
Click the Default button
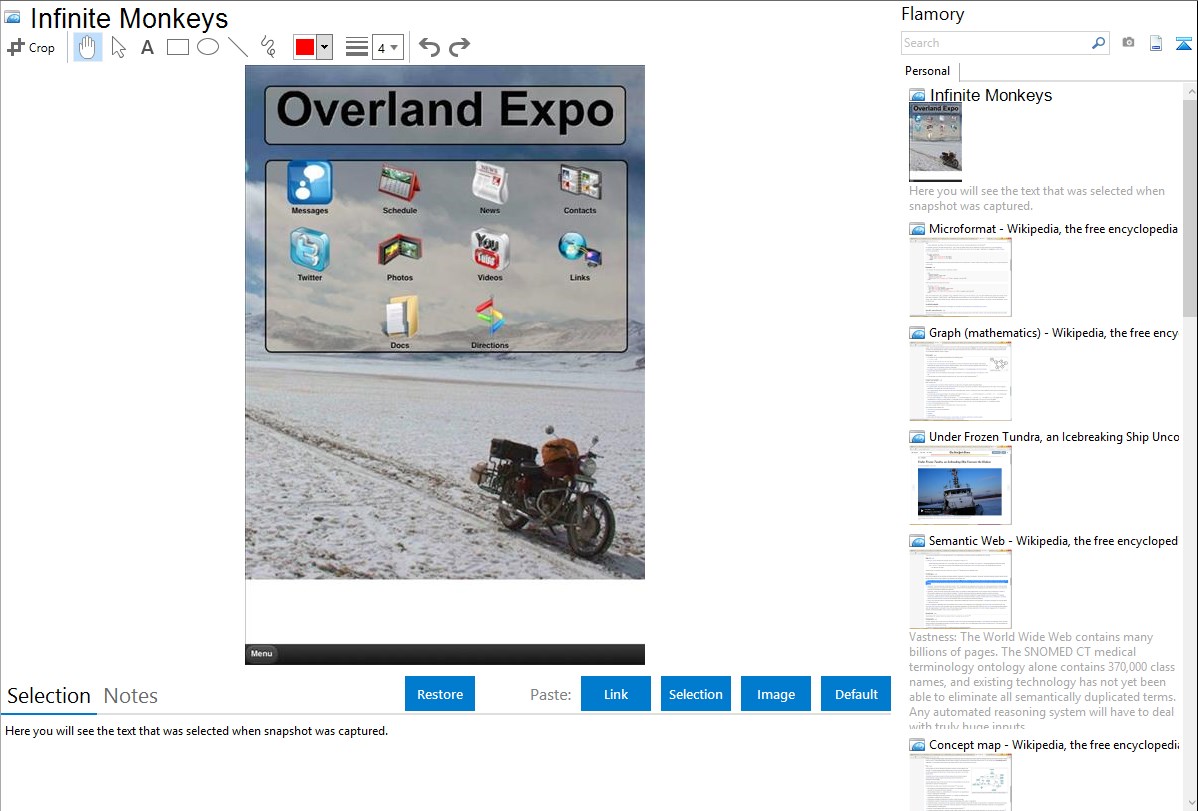point(856,694)
